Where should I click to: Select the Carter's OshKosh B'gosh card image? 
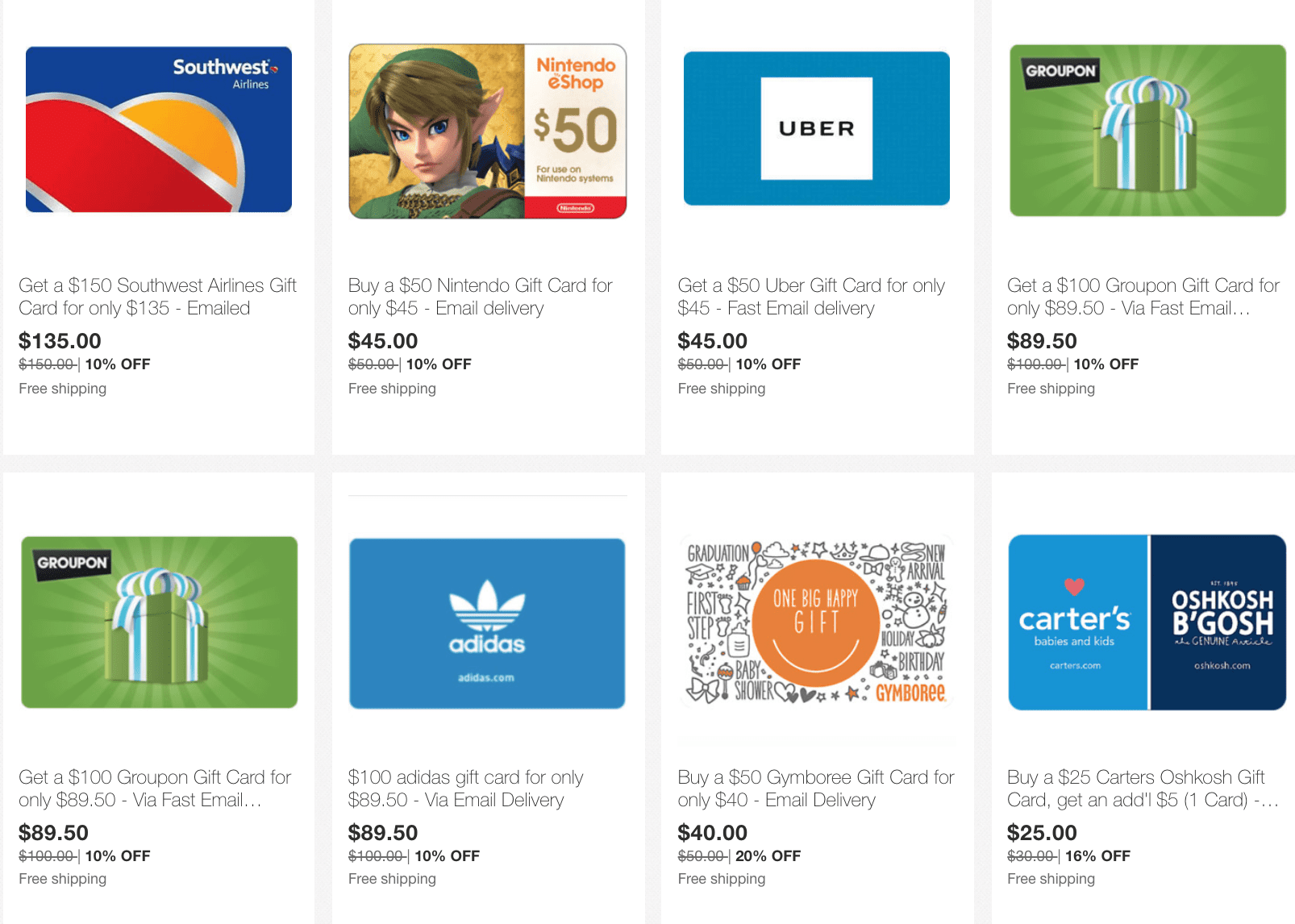(1147, 622)
